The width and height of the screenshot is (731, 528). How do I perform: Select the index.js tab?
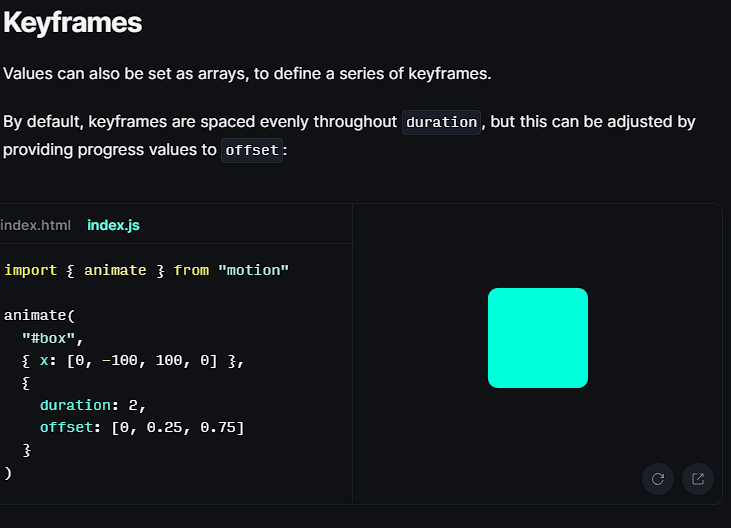coord(113,225)
